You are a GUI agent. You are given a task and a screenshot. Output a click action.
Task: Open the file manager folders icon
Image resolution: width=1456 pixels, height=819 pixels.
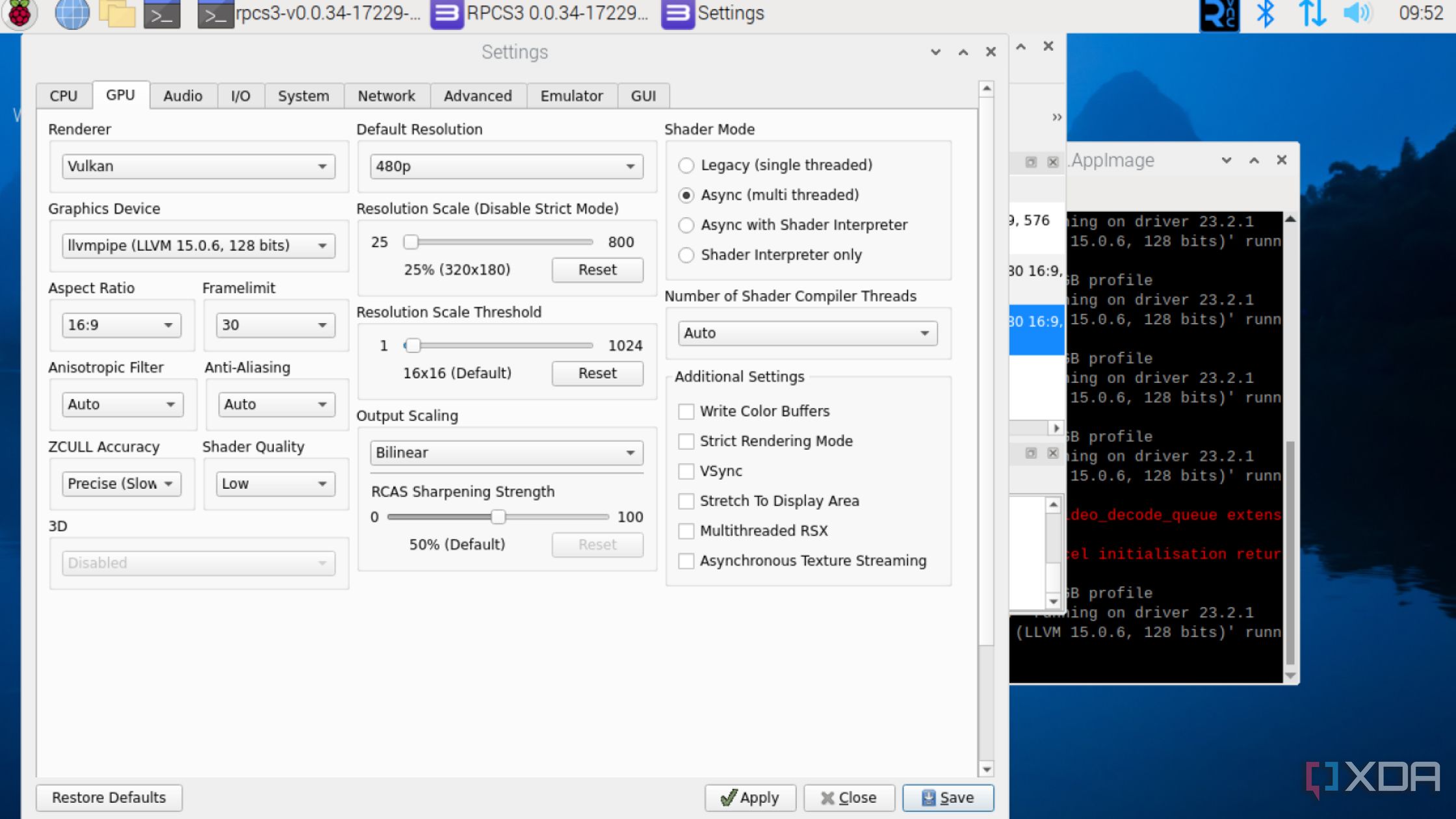117,14
